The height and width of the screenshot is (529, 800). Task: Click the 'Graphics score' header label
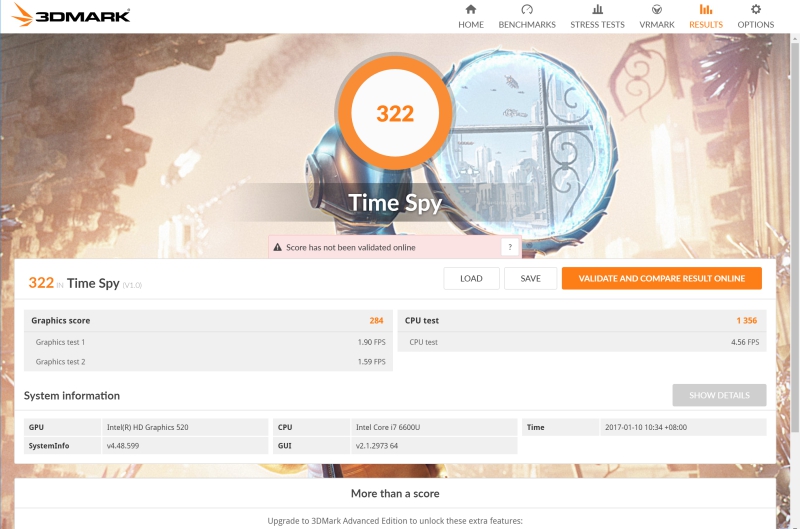[x=61, y=320]
